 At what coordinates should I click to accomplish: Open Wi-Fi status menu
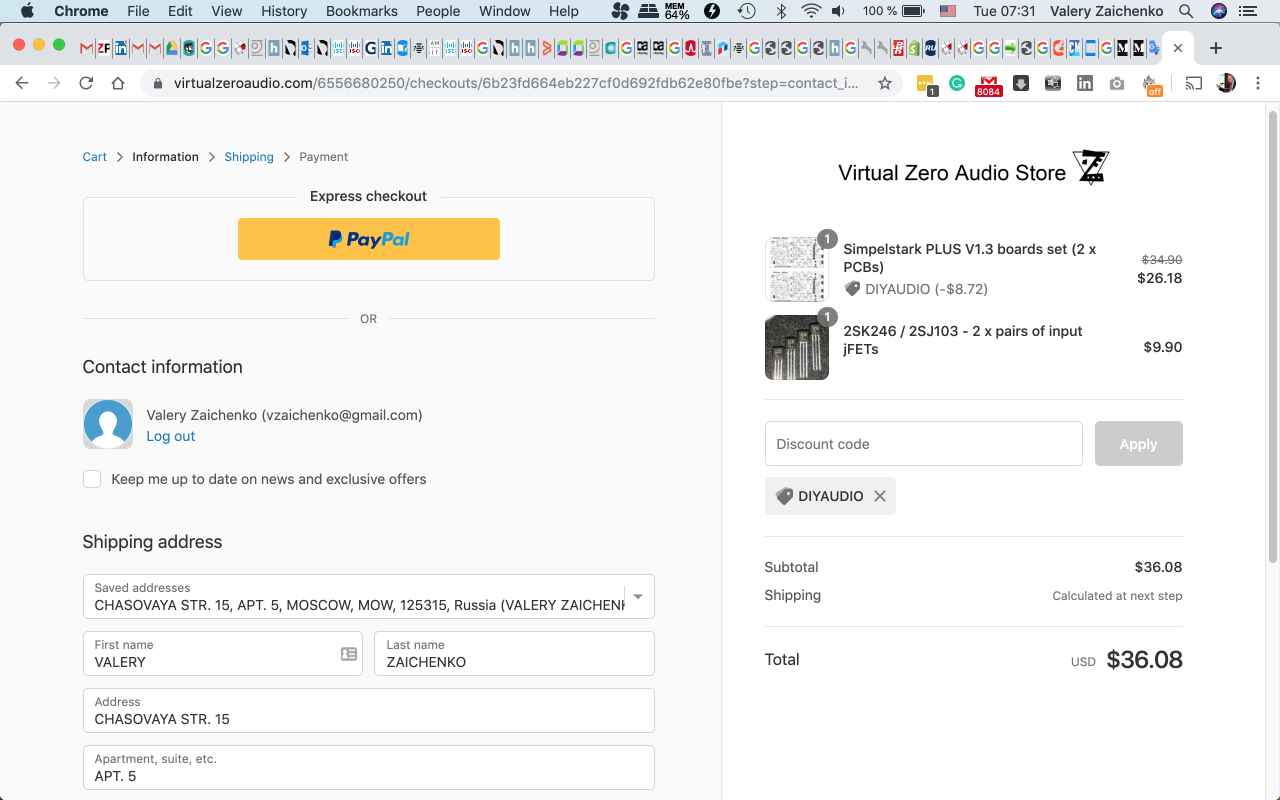click(811, 11)
